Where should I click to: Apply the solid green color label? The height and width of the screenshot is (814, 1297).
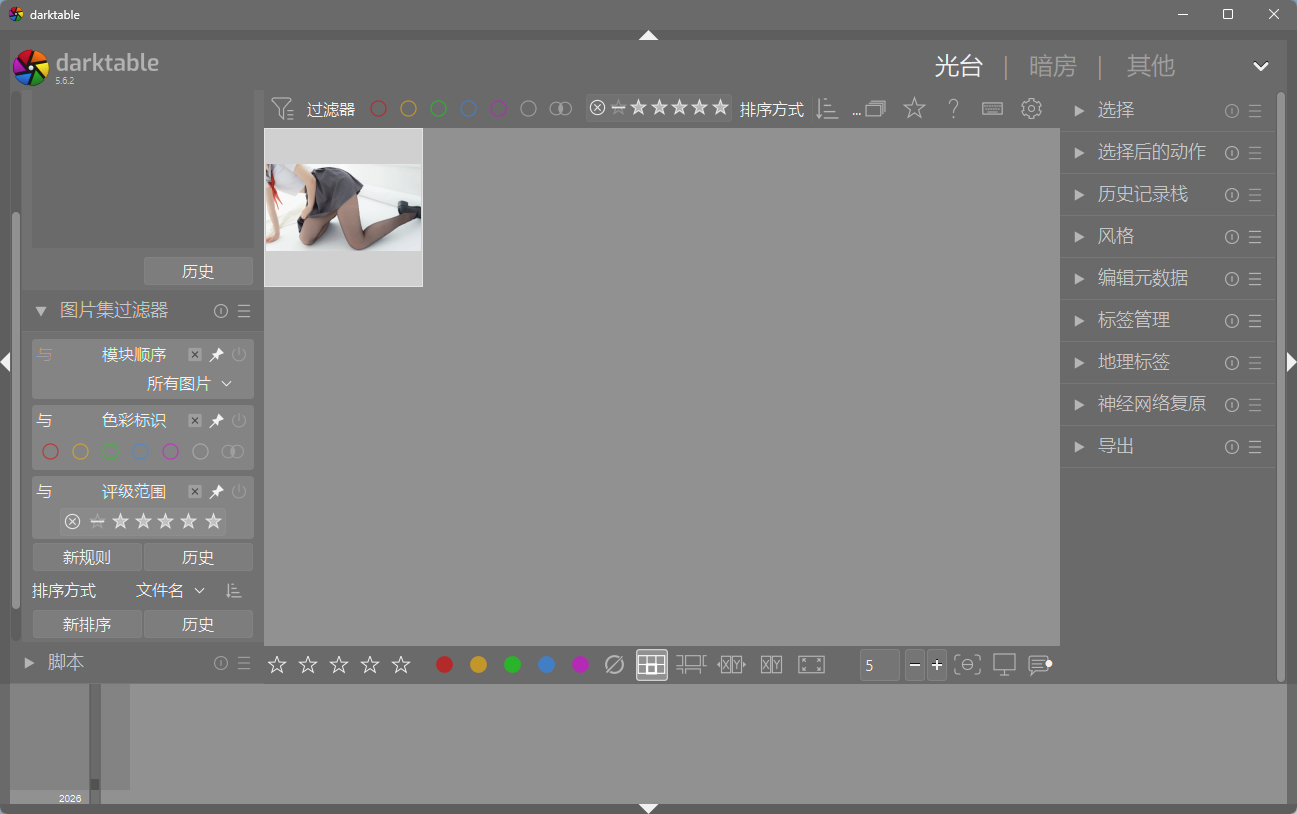click(513, 665)
